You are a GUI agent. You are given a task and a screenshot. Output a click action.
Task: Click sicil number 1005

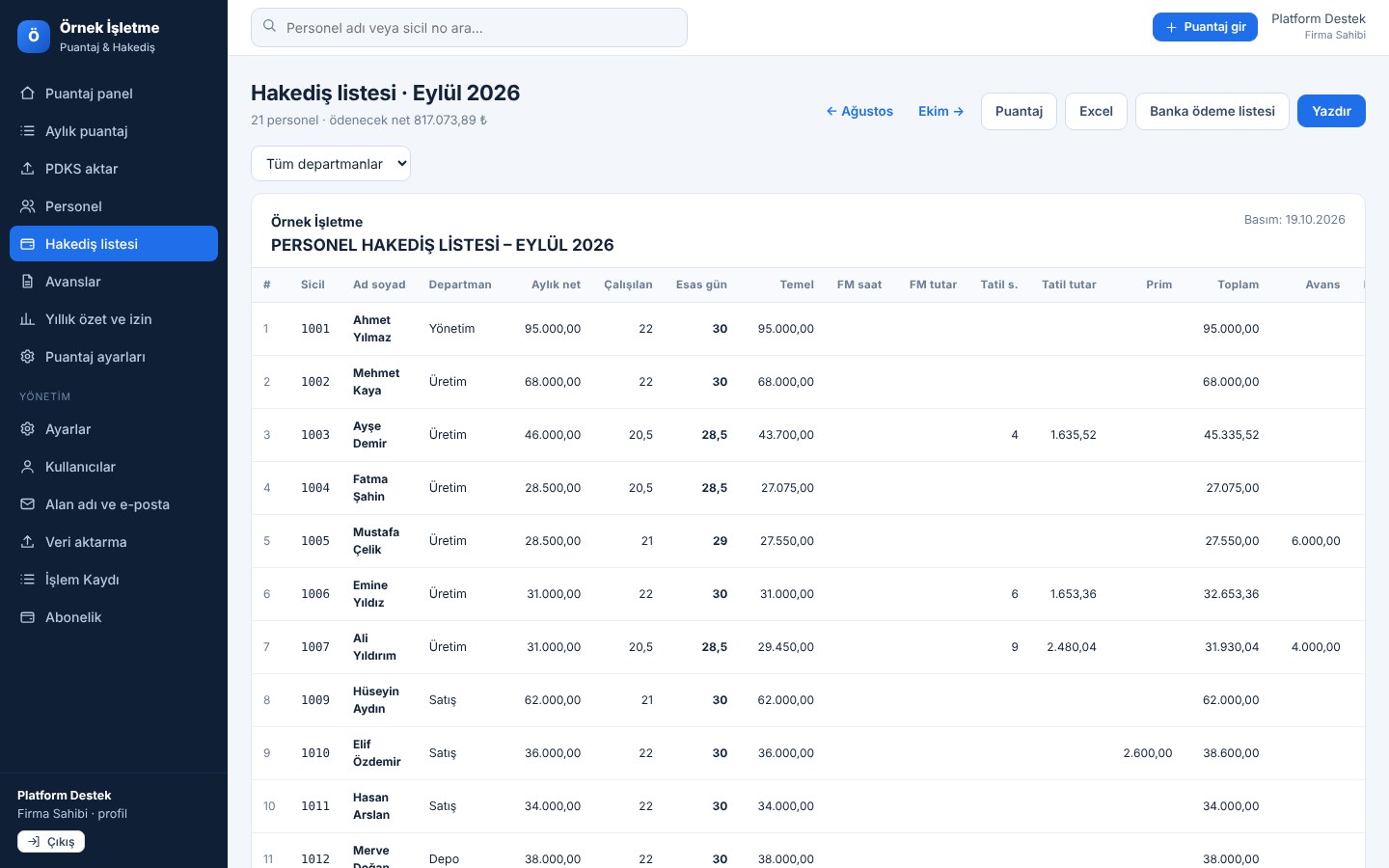click(x=315, y=541)
